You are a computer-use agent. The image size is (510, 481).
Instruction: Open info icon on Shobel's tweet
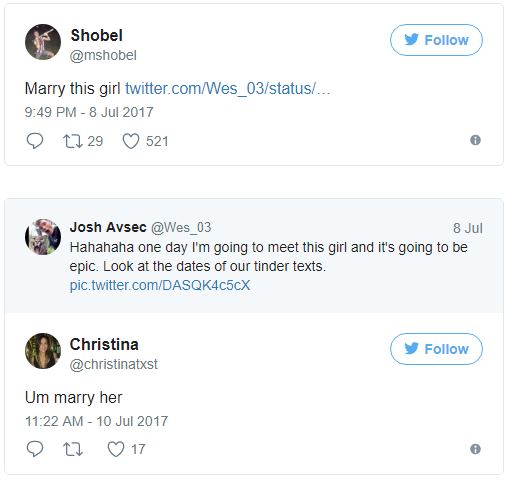pyautogui.click(x=475, y=140)
